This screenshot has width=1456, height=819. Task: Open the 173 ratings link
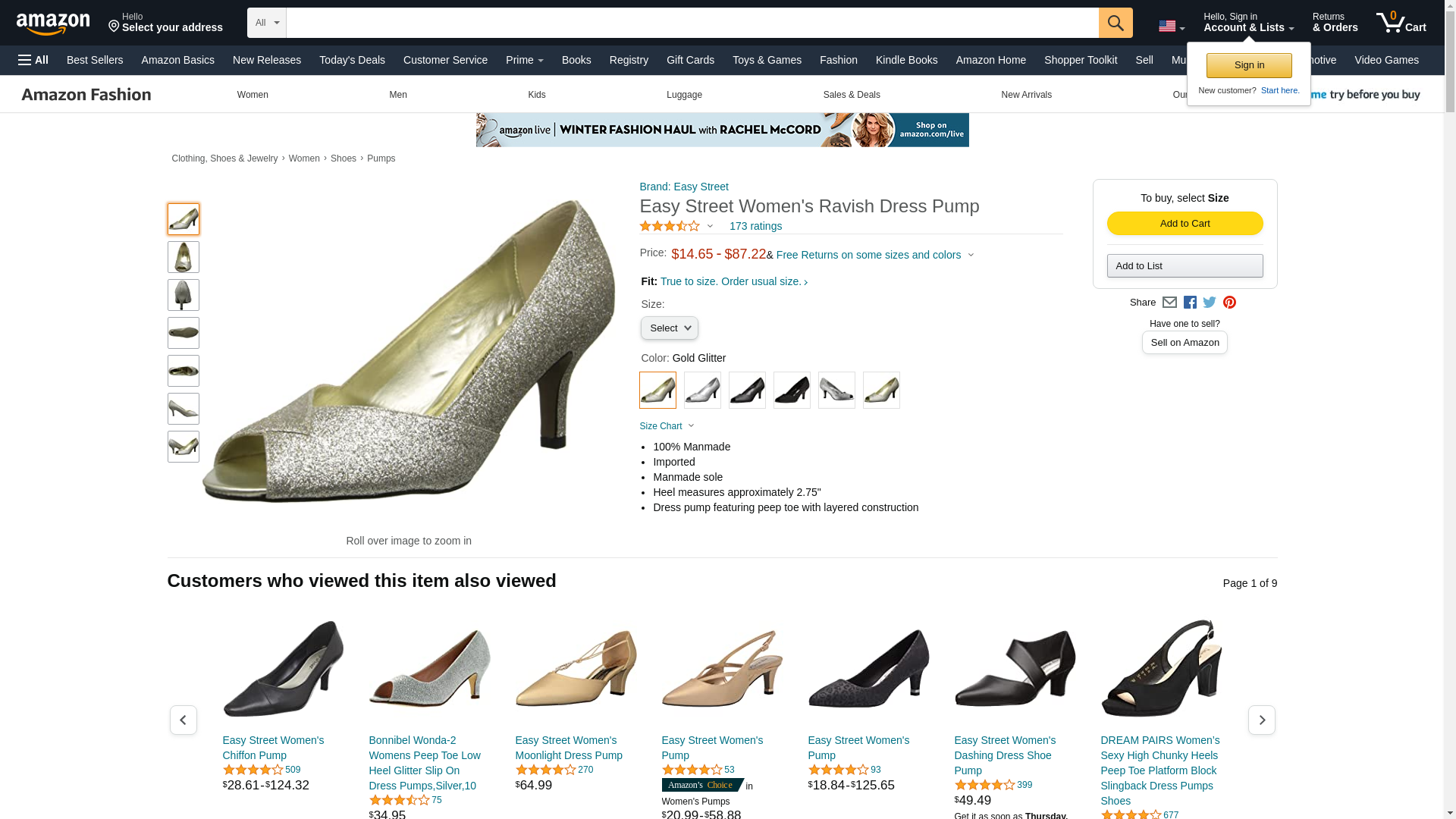tap(755, 226)
